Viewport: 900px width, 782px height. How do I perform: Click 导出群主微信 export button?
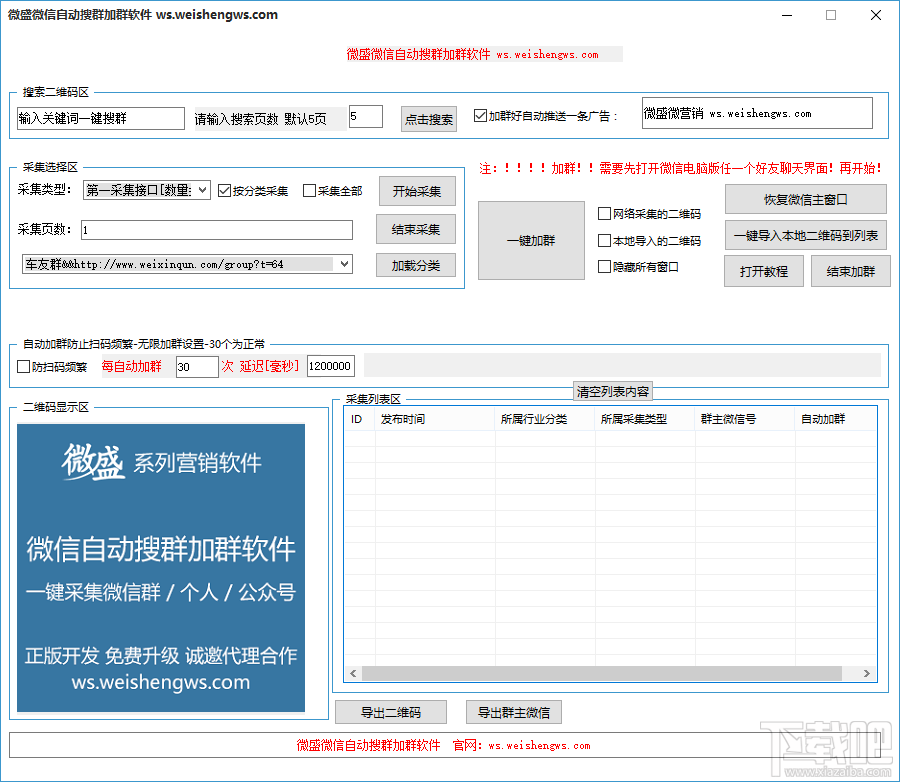click(x=514, y=713)
